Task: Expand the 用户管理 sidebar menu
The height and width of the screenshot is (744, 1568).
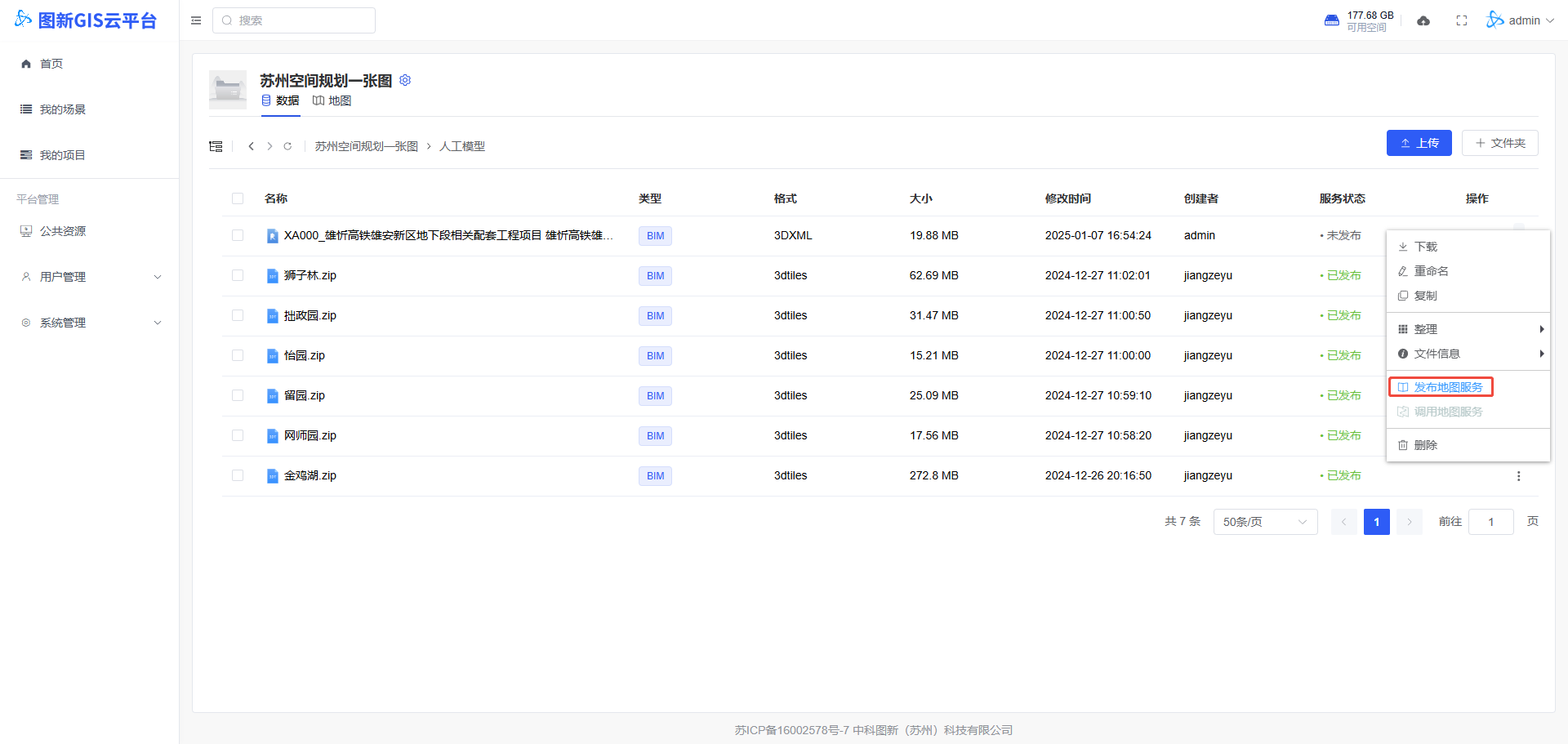Action: (90, 277)
